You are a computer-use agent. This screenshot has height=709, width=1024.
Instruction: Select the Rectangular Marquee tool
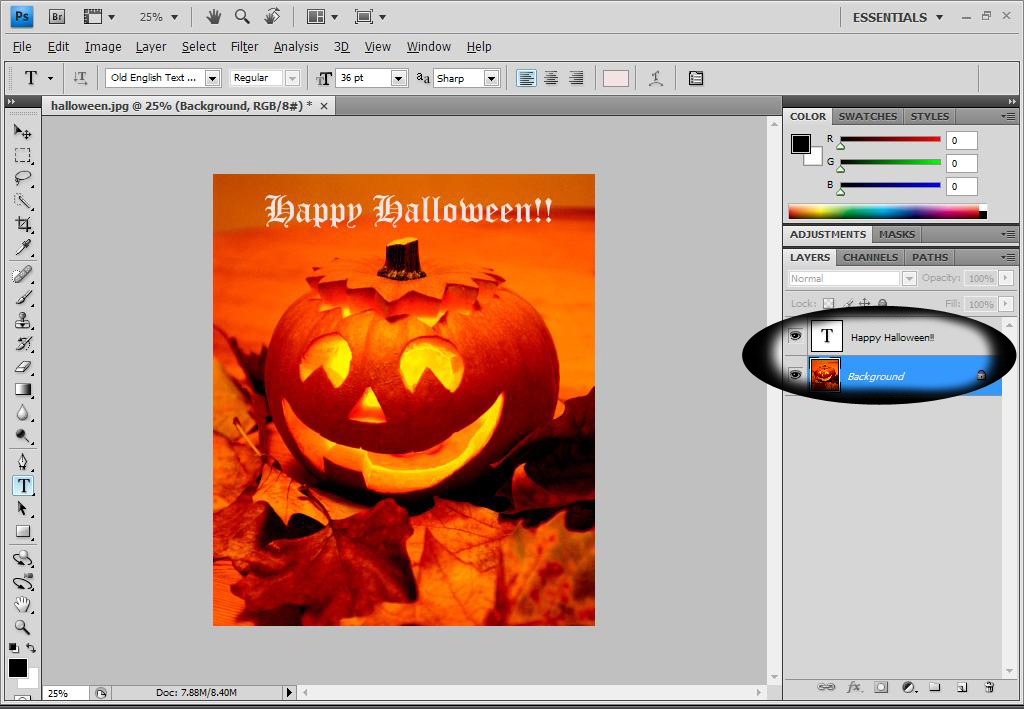coord(22,155)
